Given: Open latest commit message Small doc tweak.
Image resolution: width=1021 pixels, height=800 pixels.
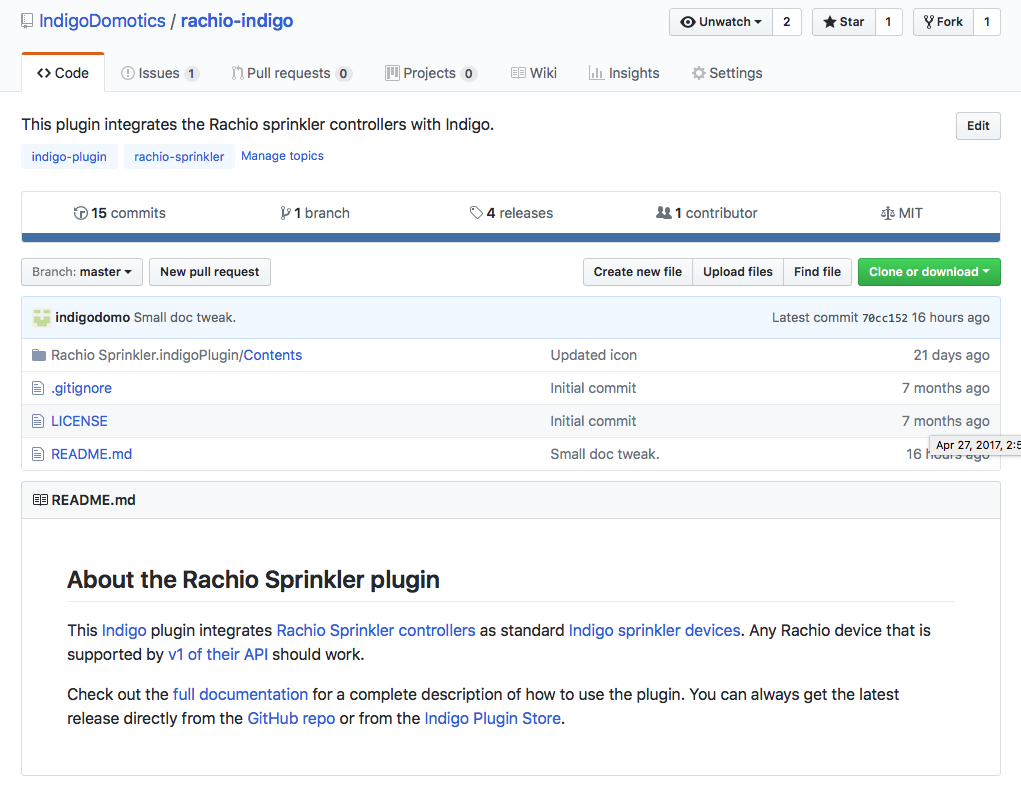Looking at the screenshot, I should click(185, 318).
